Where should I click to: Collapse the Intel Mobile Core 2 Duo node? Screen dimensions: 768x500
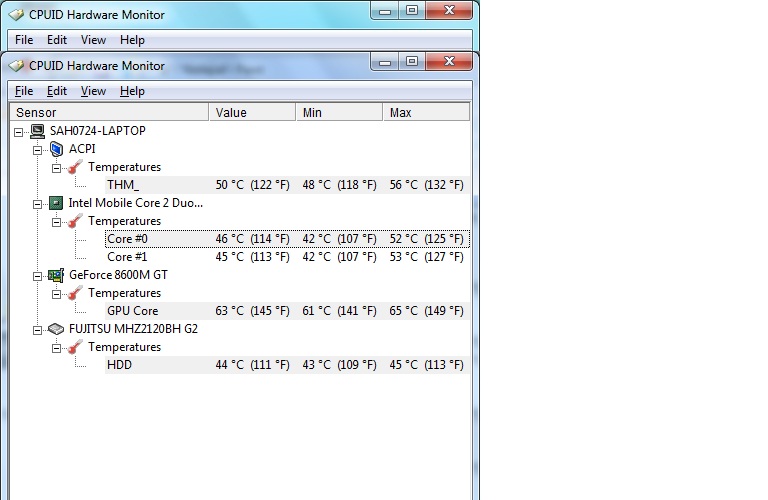click(x=37, y=204)
